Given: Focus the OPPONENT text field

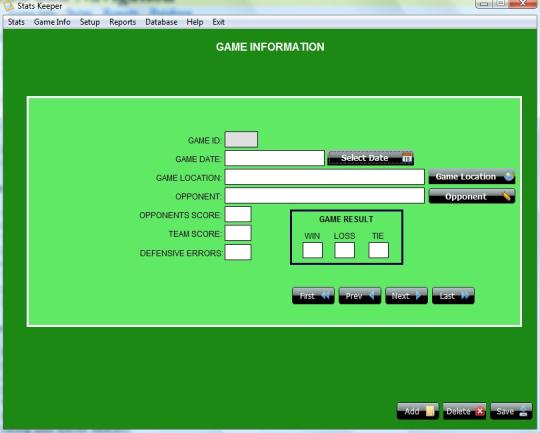Looking at the screenshot, I should point(324,196).
